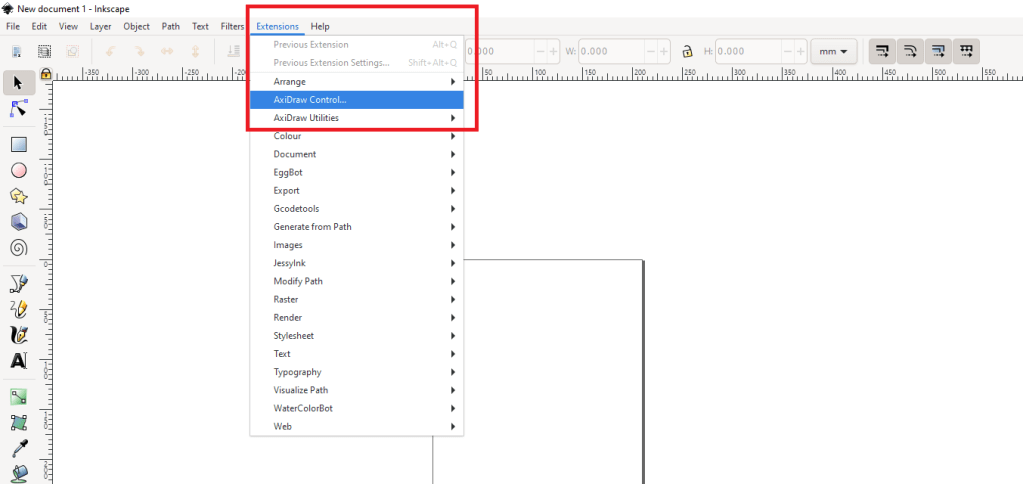Open the Filters menu
The width and height of the screenshot is (1023, 484).
pos(232,26)
